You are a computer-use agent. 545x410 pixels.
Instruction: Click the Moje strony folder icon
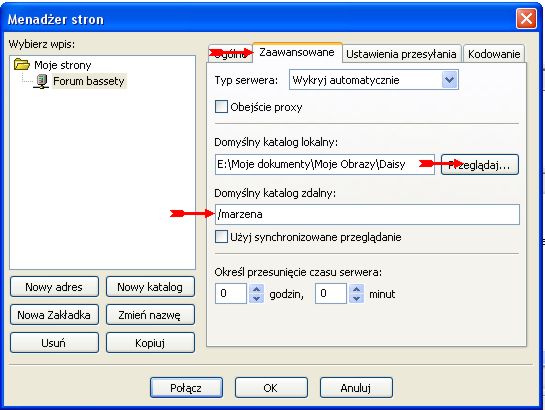click(22, 65)
